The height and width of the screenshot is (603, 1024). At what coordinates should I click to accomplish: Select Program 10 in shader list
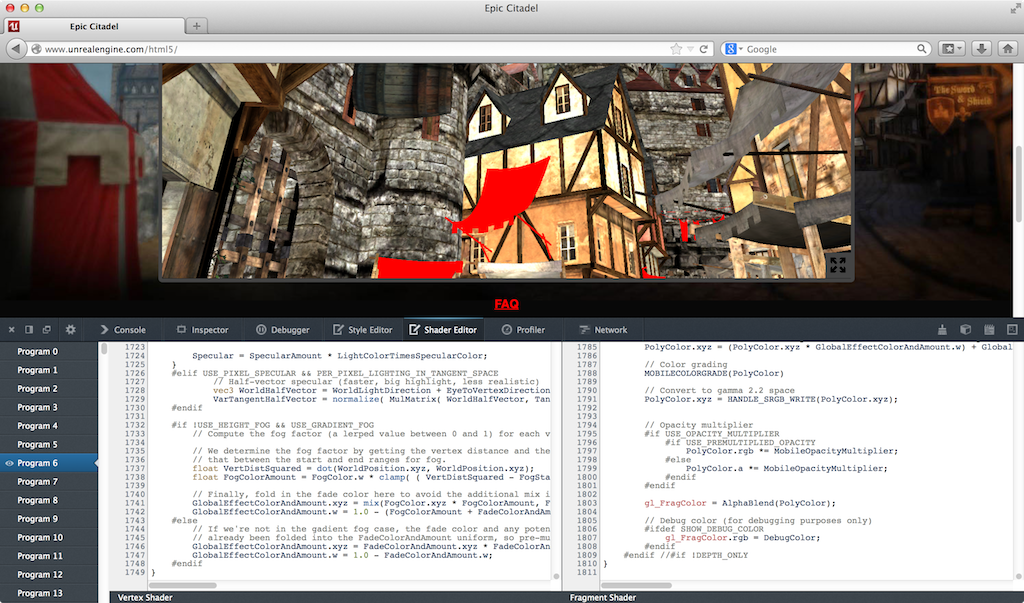click(49, 538)
